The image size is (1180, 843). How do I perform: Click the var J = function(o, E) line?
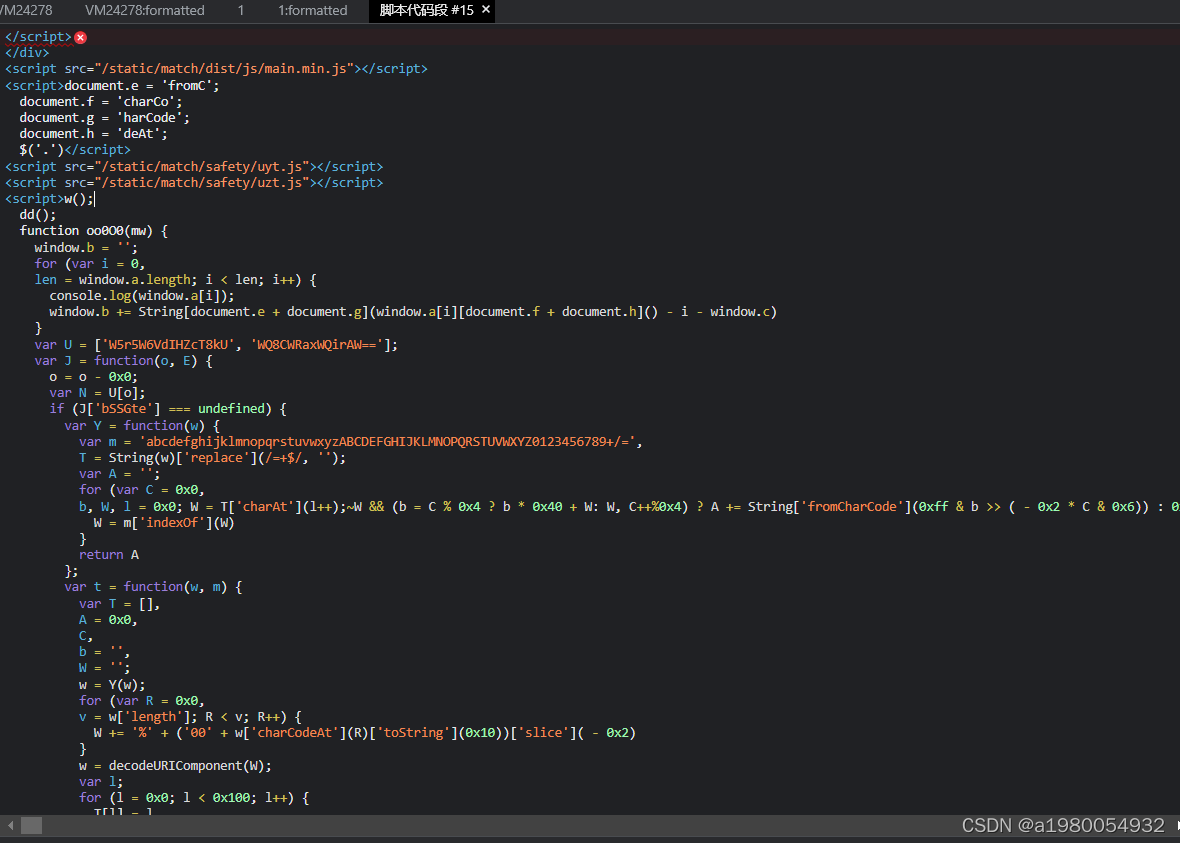(x=123, y=361)
